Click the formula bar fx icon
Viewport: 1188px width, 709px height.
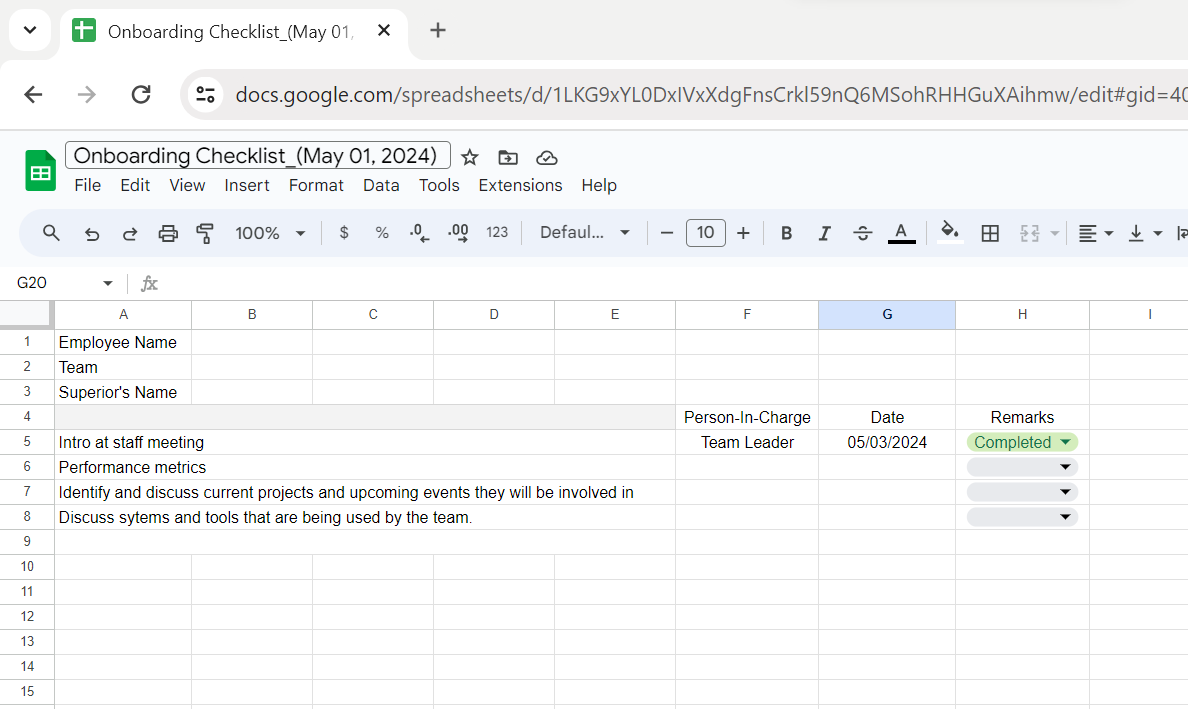[x=149, y=283]
